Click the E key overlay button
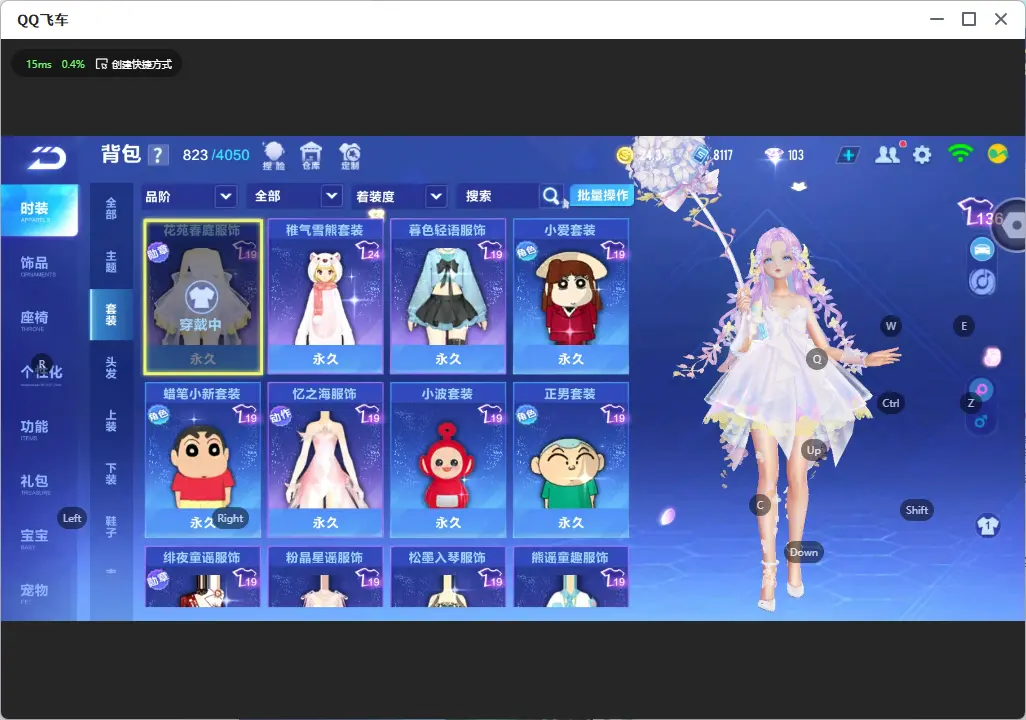The width and height of the screenshot is (1026, 720). point(963,326)
